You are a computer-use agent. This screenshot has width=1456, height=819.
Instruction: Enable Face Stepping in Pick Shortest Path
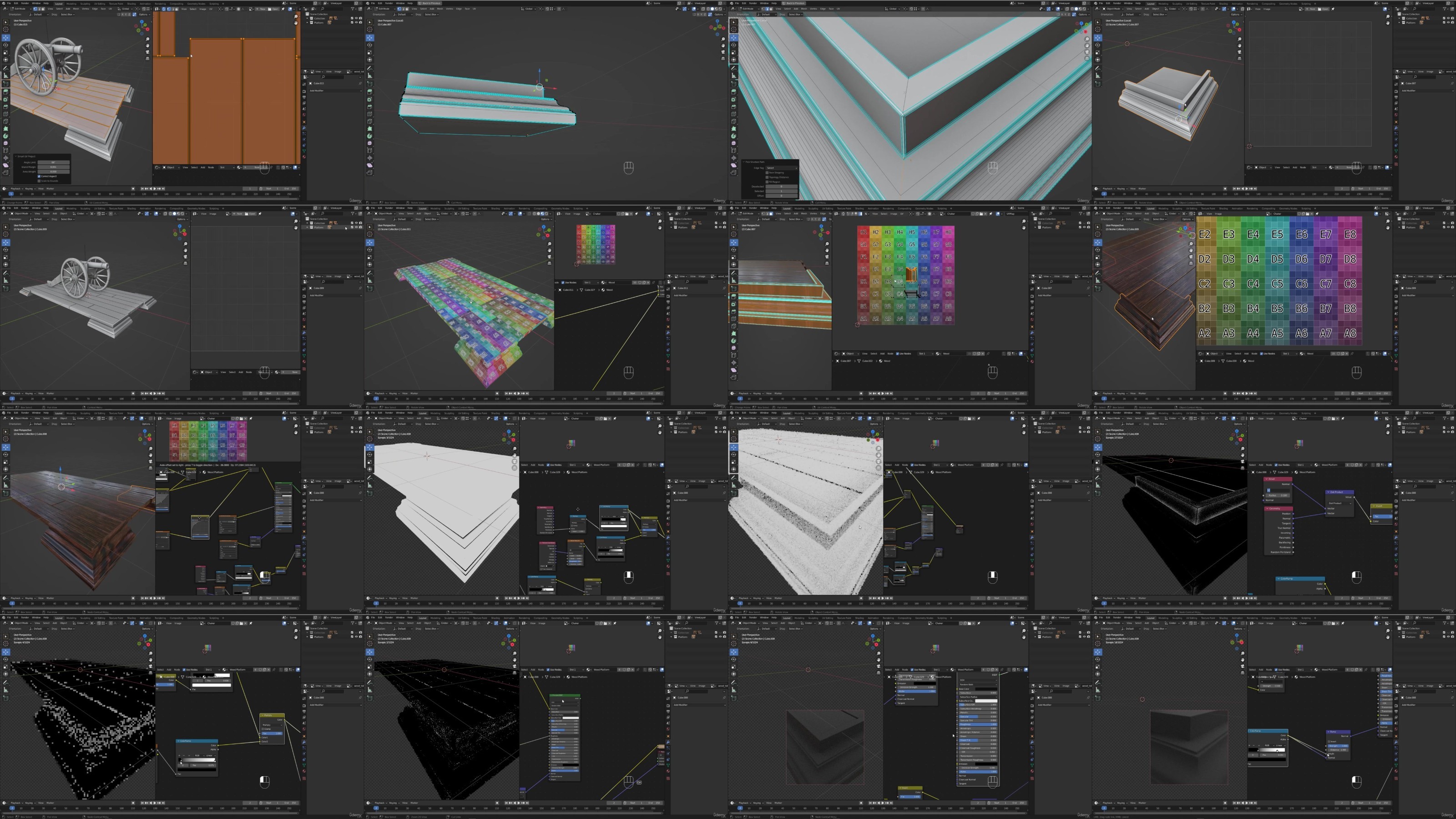tap(768, 173)
